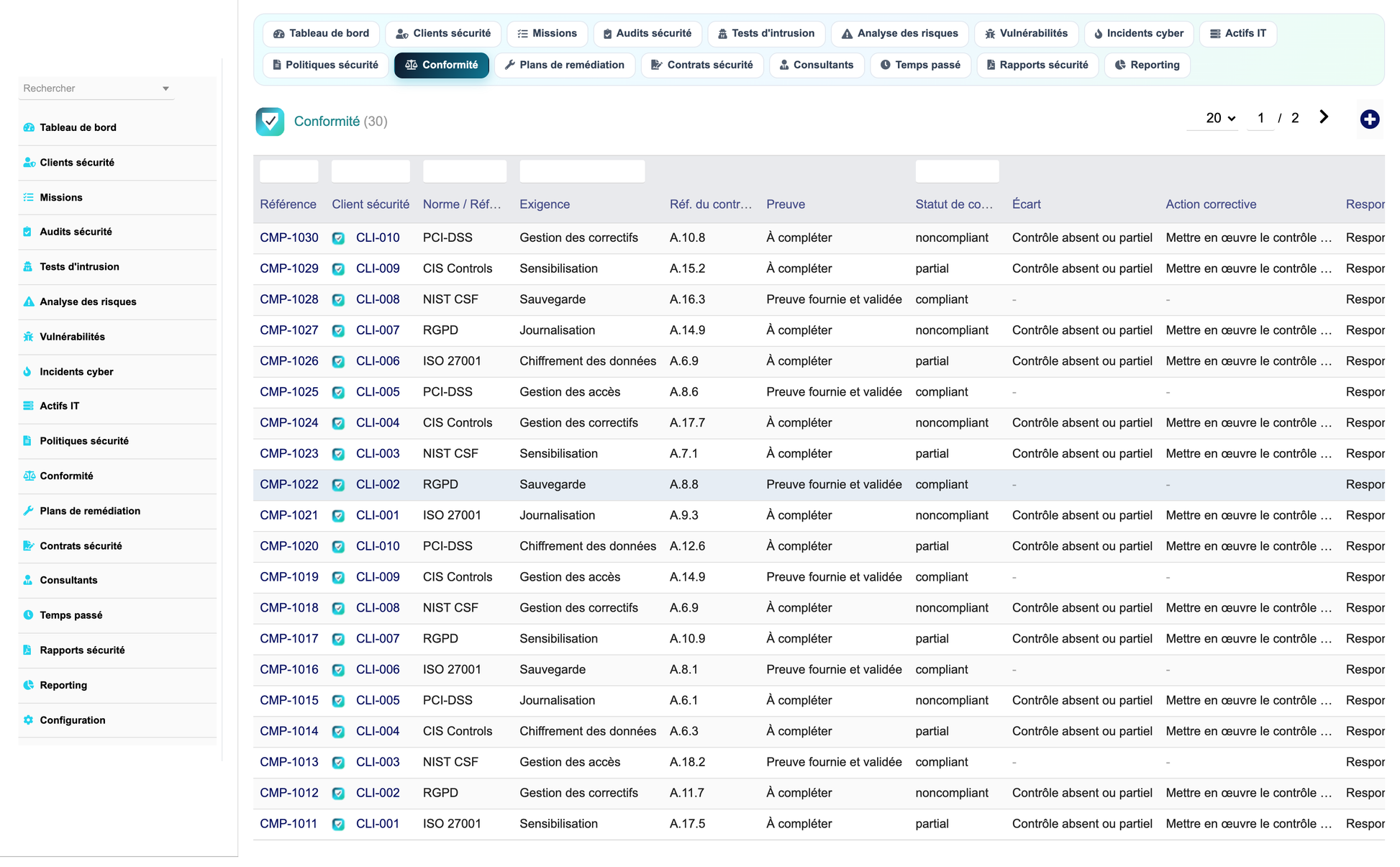
Task: Click Conformité balance icon in sidebar
Action: coord(29,476)
